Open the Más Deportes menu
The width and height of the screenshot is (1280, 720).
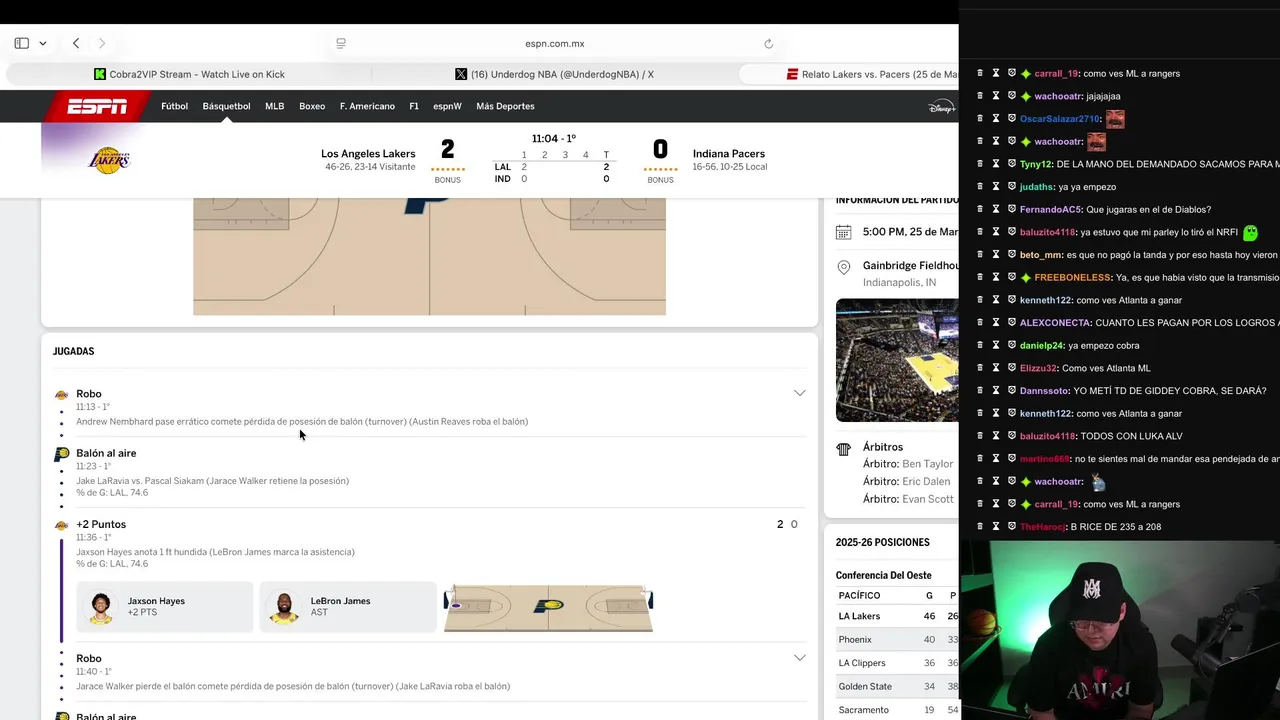(505, 106)
